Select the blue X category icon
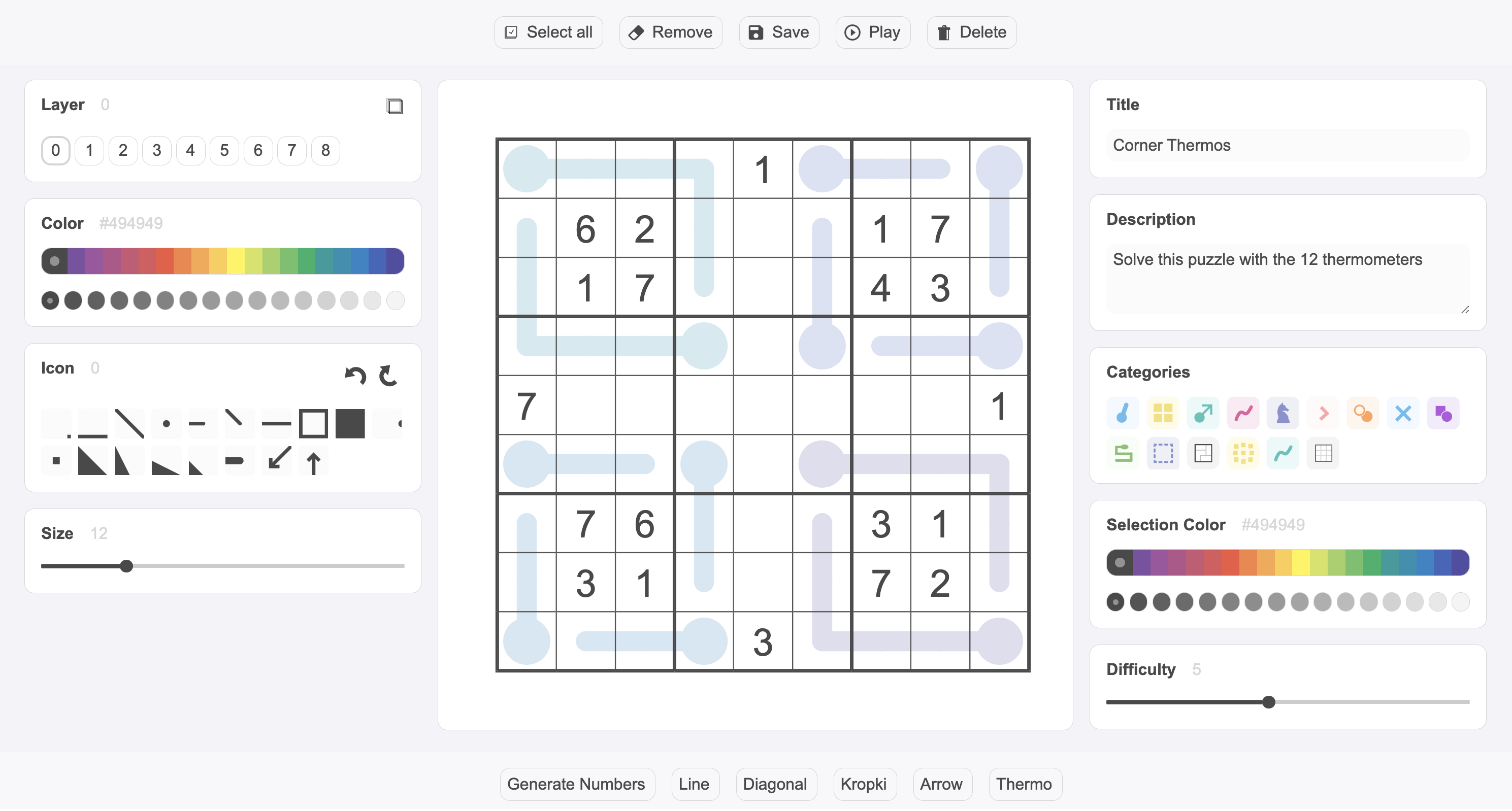The width and height of the screenshot is (1512, 811). 1403,413
